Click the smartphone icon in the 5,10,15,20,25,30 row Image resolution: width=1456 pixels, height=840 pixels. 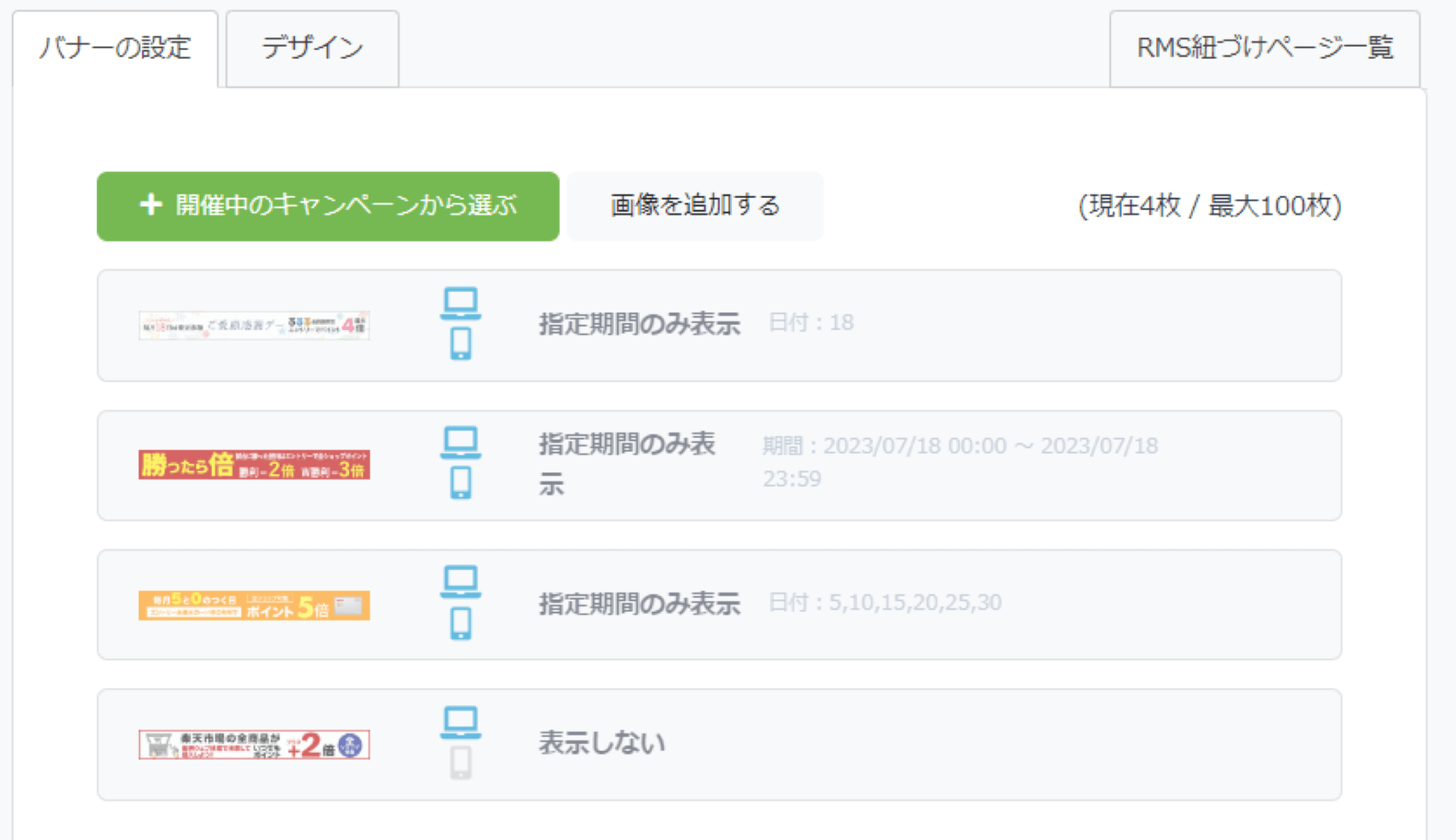click(x=461, y=623)
